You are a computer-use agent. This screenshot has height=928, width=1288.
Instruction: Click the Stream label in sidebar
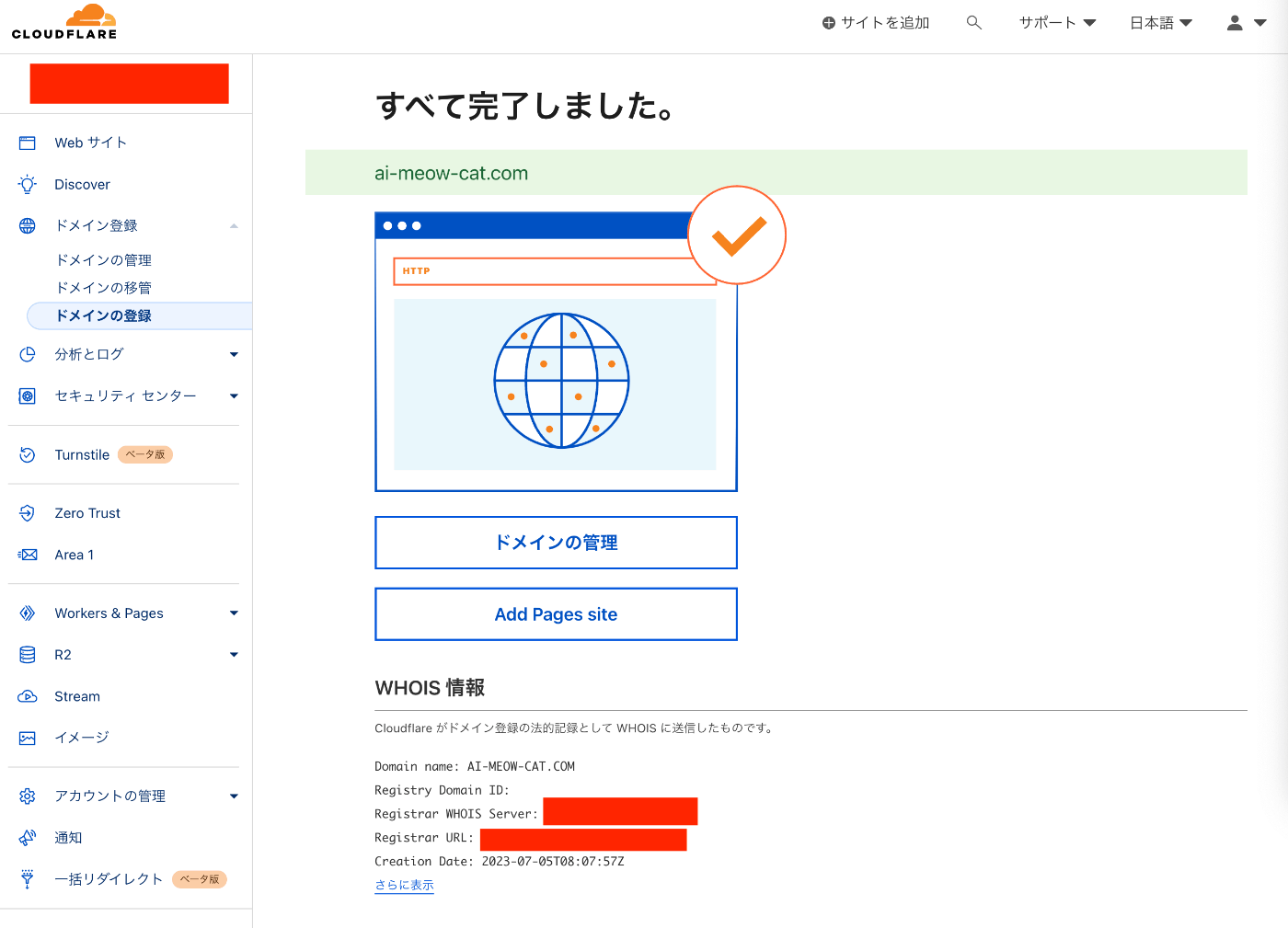click(77, 696)
